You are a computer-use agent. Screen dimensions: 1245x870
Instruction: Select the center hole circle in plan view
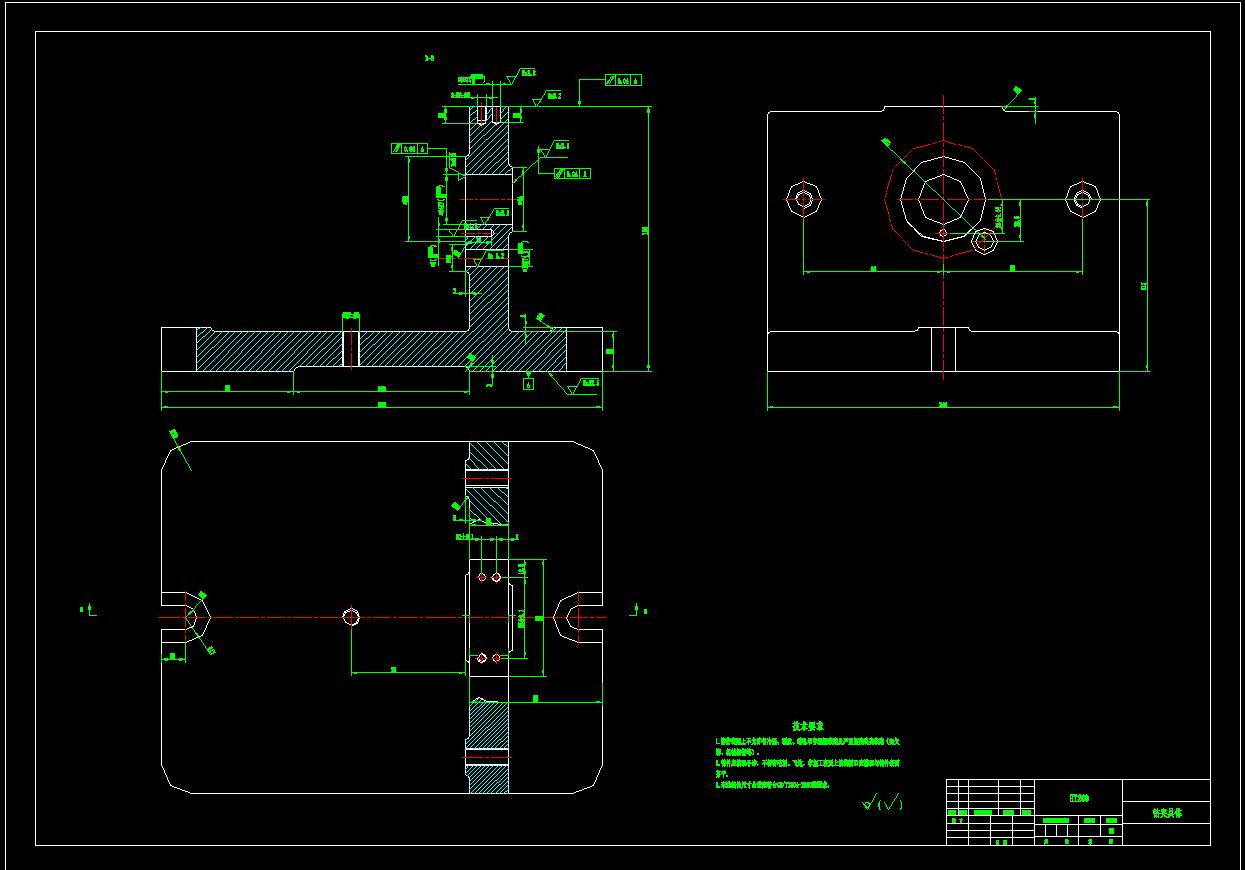click(351, 616)
